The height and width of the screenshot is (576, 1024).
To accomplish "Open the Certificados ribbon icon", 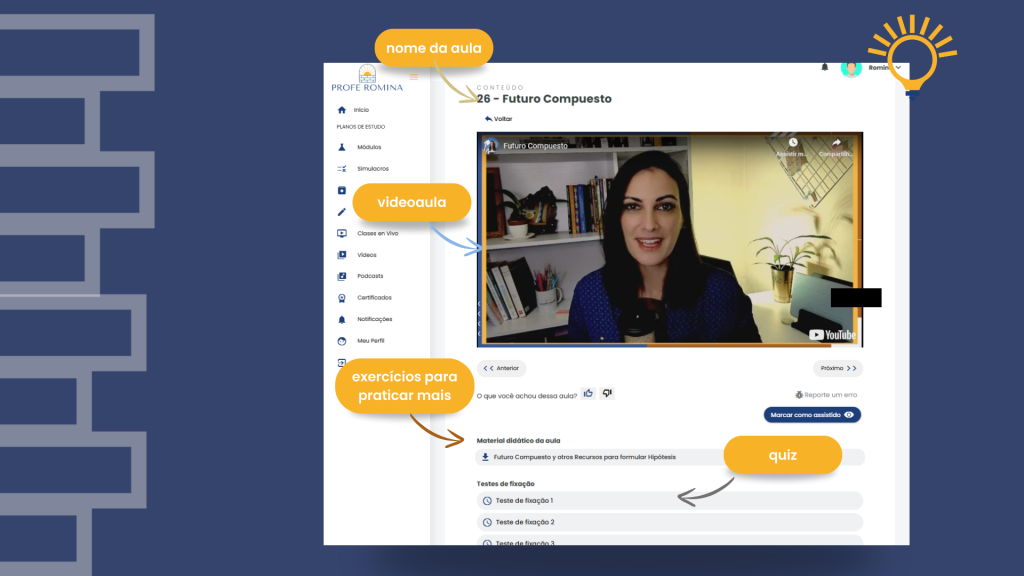I will click(x=342, y=298).
